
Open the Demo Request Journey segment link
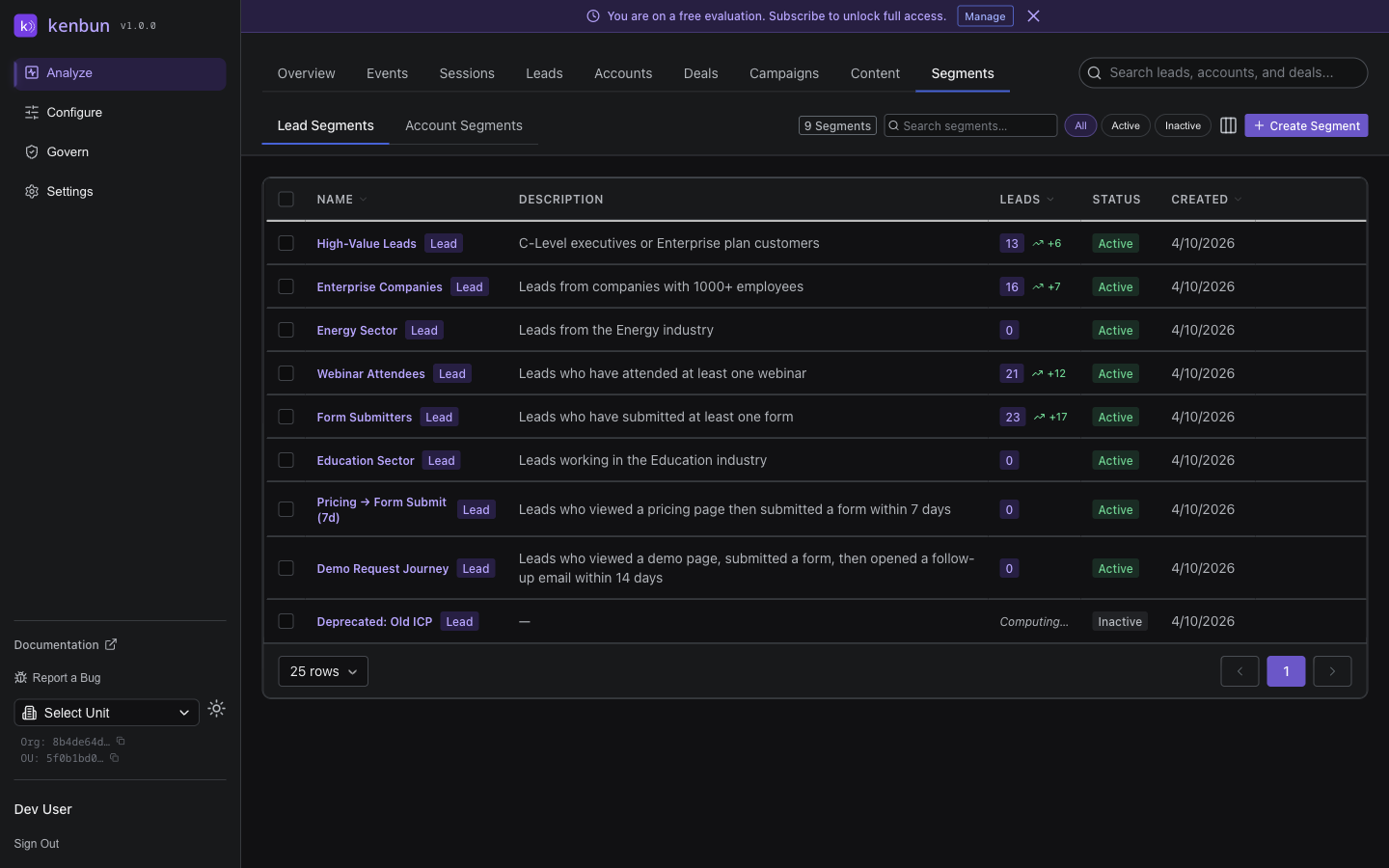tap(383, 569)
